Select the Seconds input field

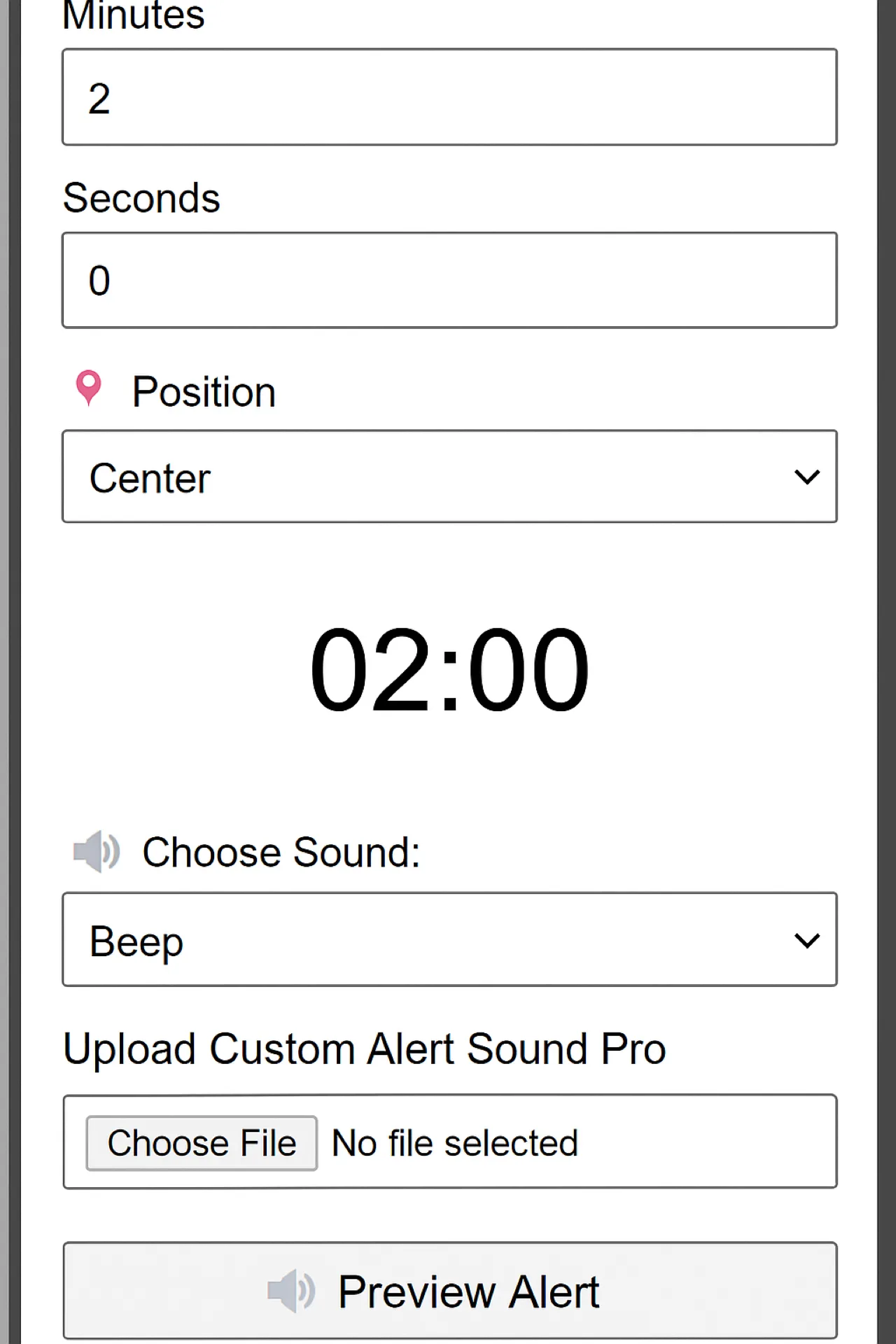tap(449, 279)
